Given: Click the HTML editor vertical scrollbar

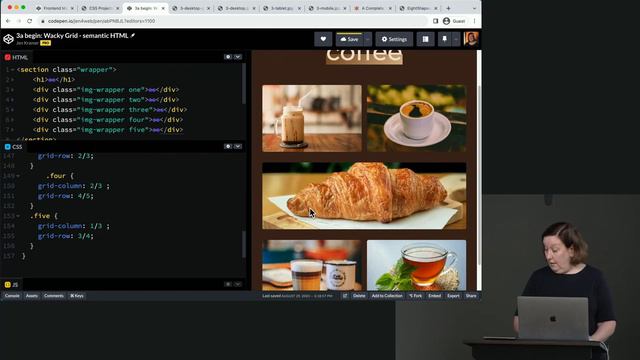Looking at the screenshot, I should [244, 84].
